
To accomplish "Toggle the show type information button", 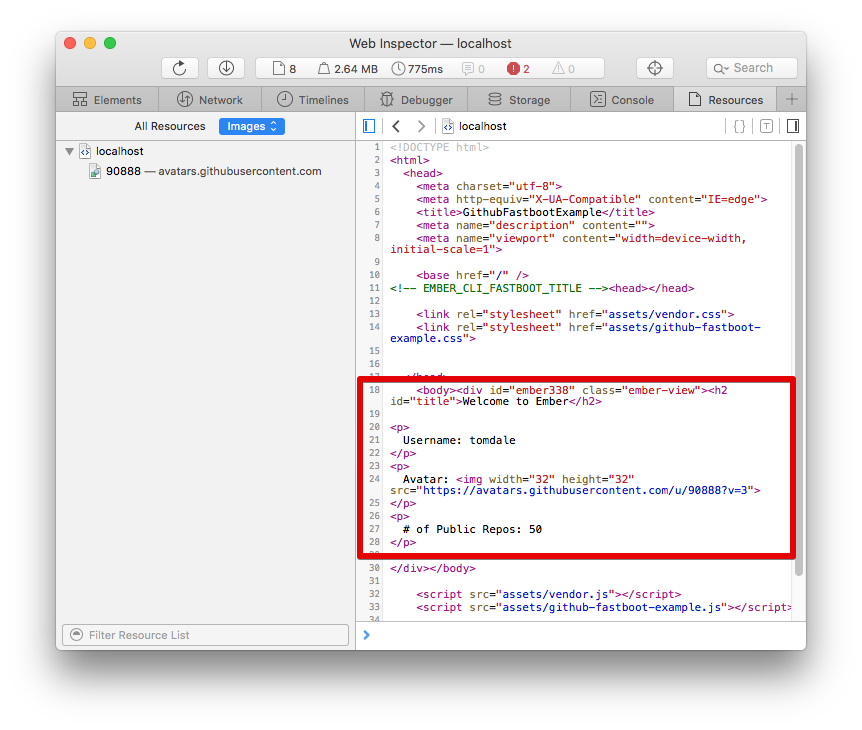I will pos(766,126).
